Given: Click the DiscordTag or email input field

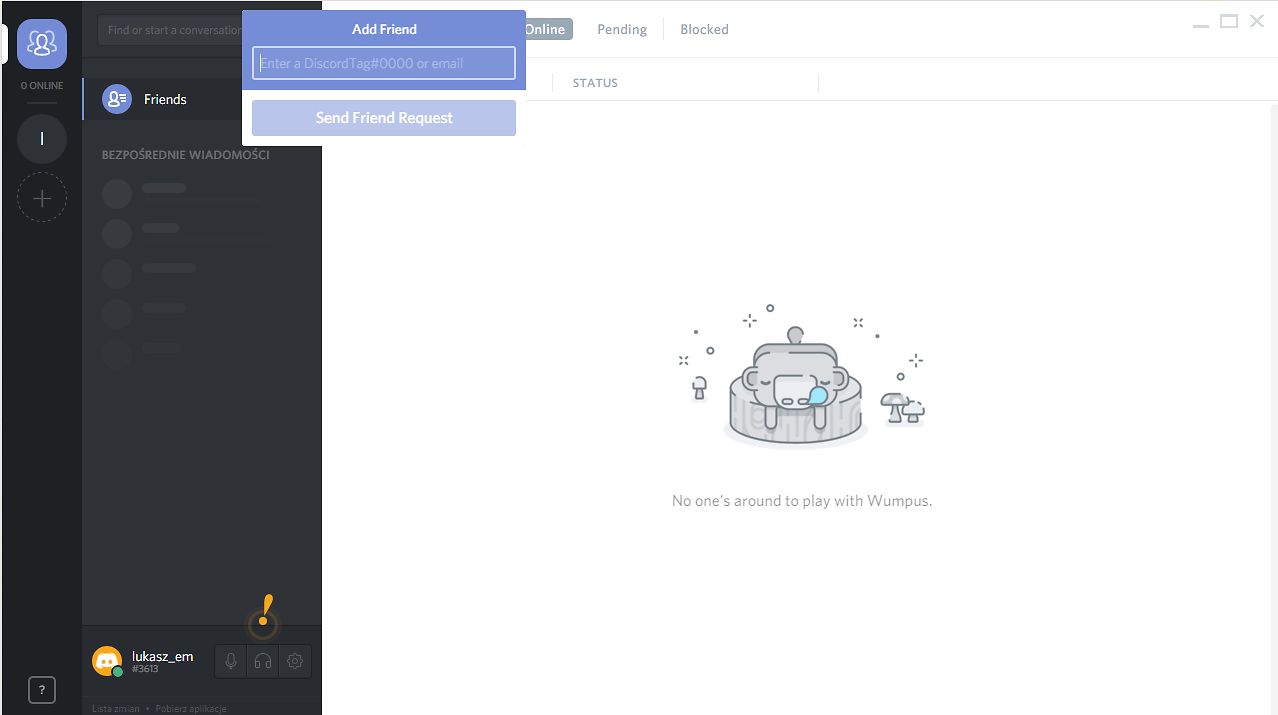Looking at the screenshot, I should (384, 63).
